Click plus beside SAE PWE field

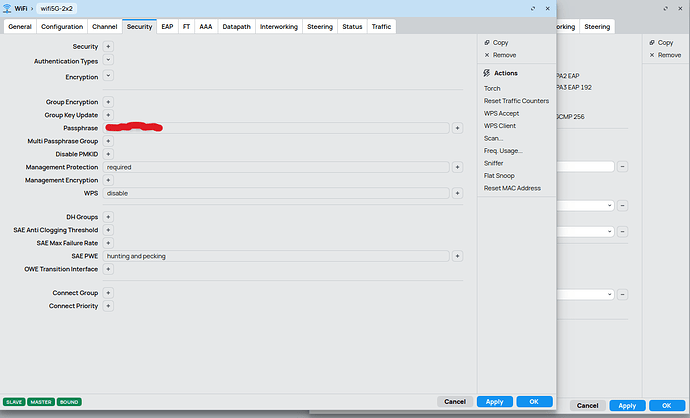[457, 256]
